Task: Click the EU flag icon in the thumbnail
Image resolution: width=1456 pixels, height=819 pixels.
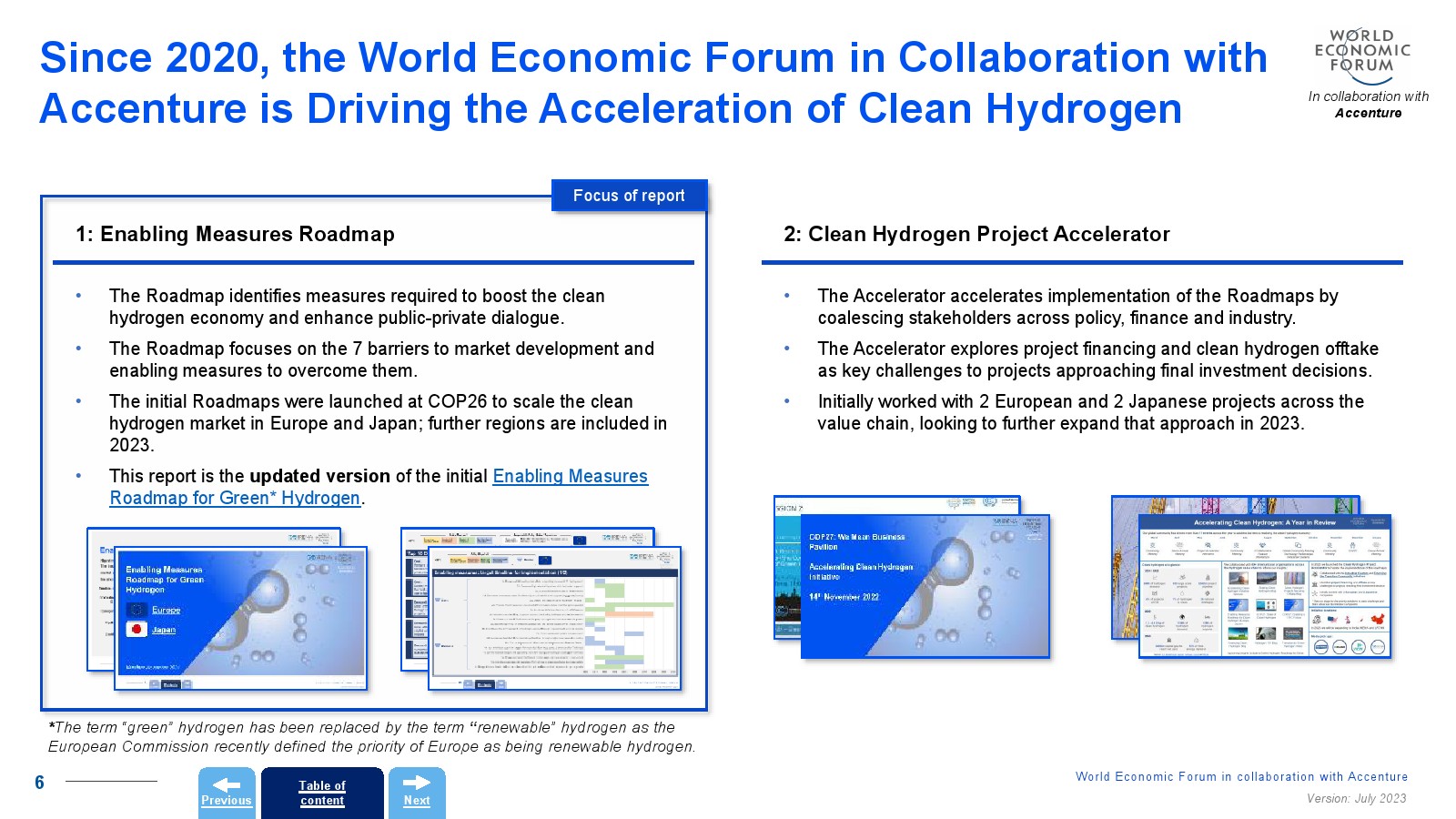Action: 136,610
